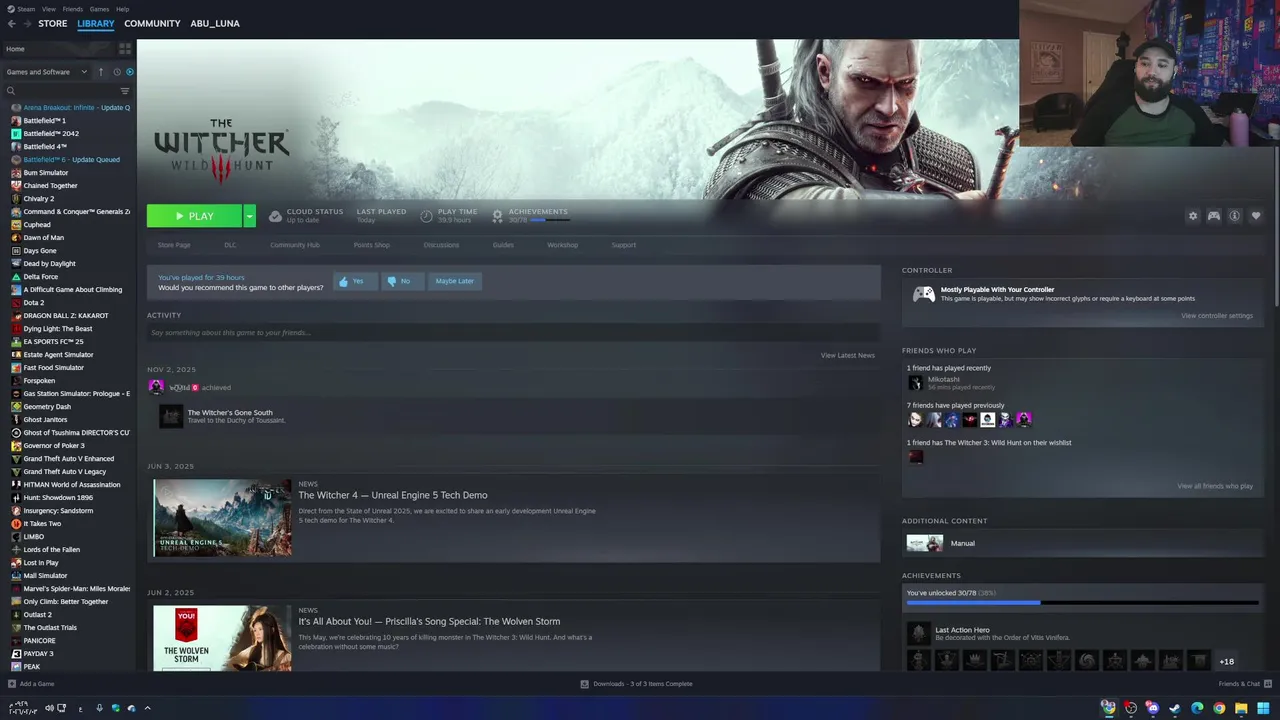Click Add a Game plus icon
1280x720 pixels.
[11, 684]
